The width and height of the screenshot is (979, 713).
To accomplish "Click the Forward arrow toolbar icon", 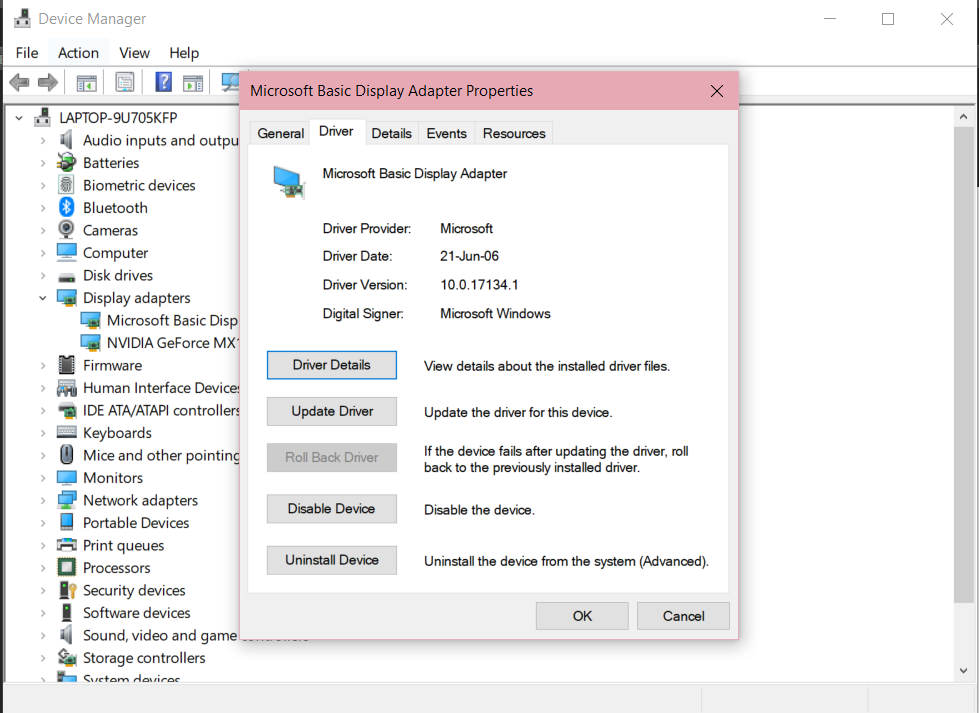I will click(48, 82).
